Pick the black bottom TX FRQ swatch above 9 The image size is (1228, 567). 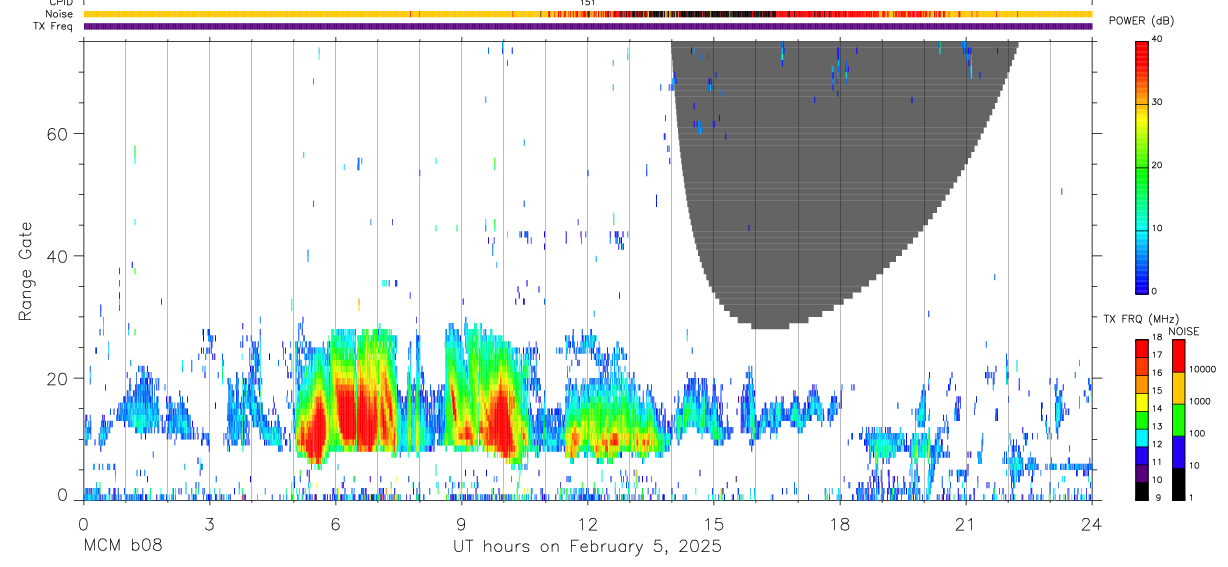tap(1142, 491)
